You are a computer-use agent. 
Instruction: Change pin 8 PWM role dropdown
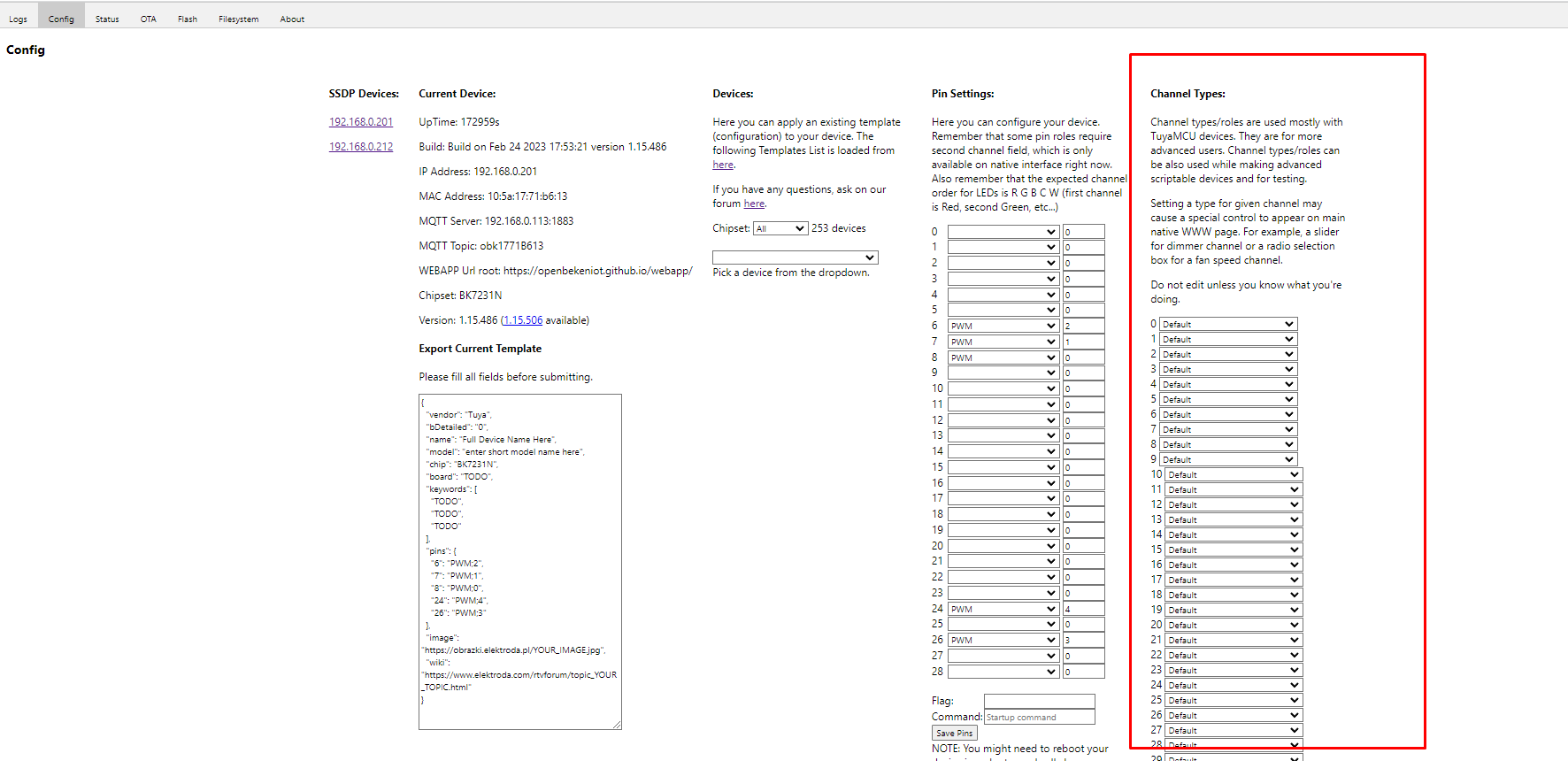point(1003,357)
